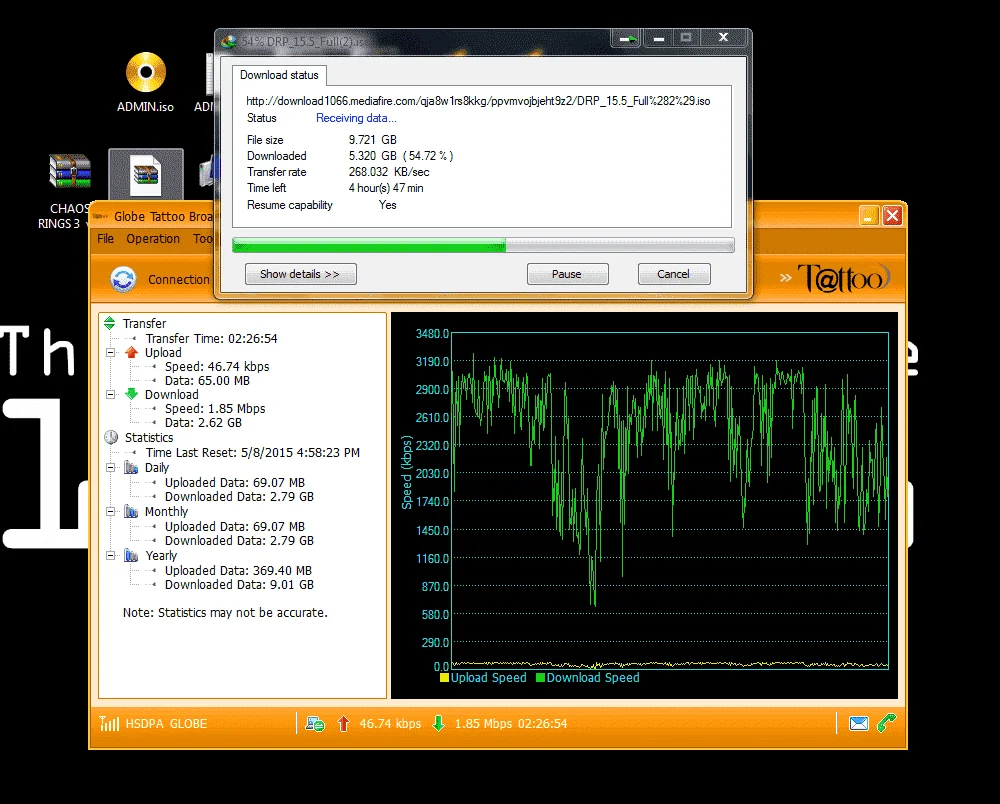
Task: Click upload Speed: 46.74 kbps row
Action: click(217, 367)
